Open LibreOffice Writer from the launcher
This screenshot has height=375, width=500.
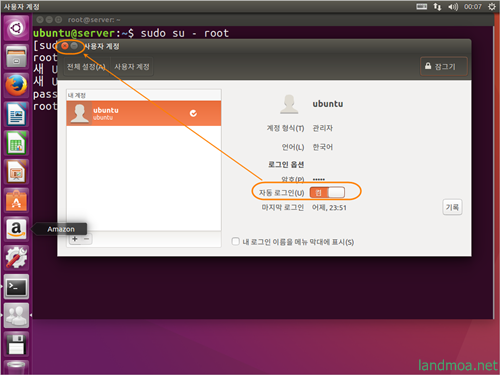coord(16,114)
